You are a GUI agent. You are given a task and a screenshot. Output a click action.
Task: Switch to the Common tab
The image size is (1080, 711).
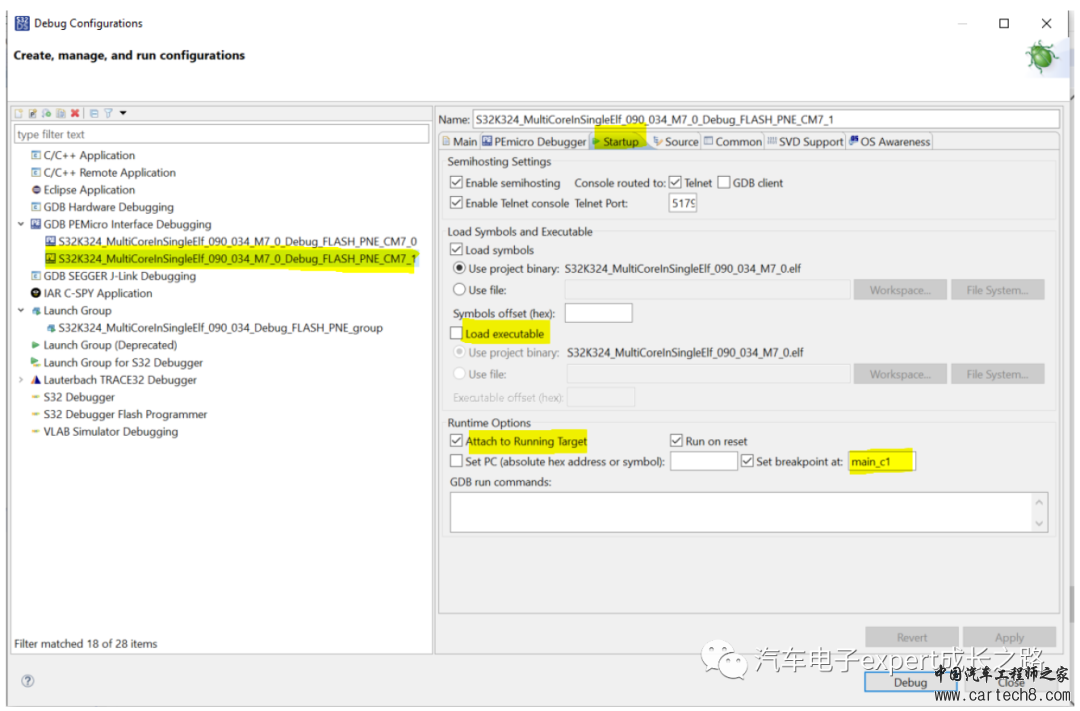[733, 141]
